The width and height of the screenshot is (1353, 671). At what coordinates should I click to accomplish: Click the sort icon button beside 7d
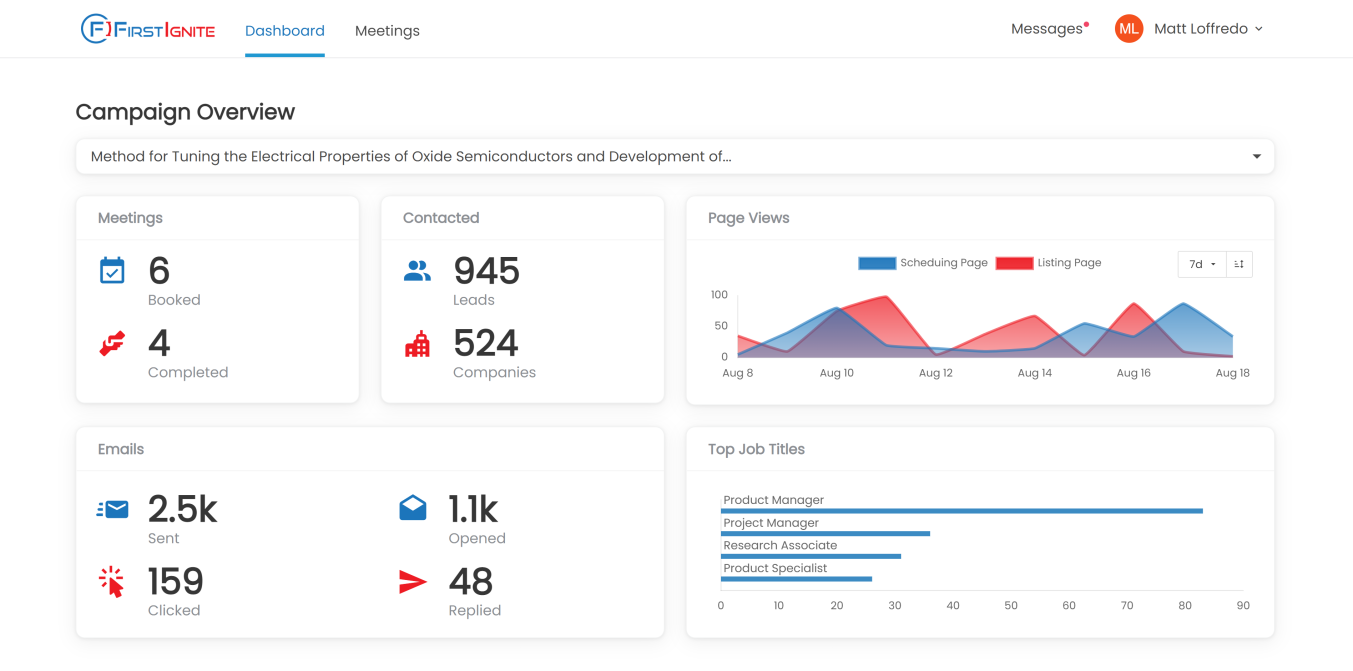coord(1239,264)
